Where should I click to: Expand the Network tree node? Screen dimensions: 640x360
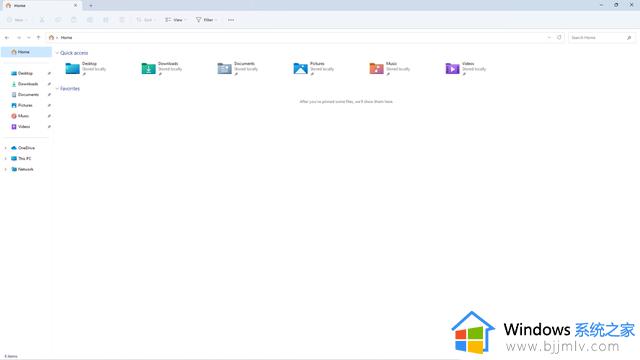pyautogui.click(x=5, y=169)
